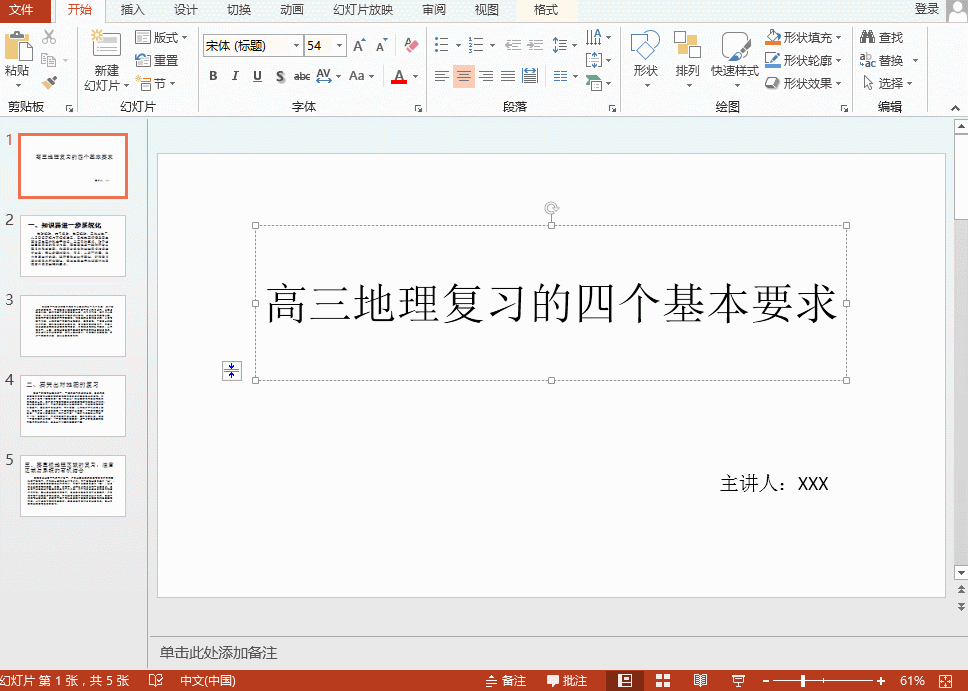The image size is (968, 691).
Task: Switch to the 格式 Format tab
Action: pos(546,10)
